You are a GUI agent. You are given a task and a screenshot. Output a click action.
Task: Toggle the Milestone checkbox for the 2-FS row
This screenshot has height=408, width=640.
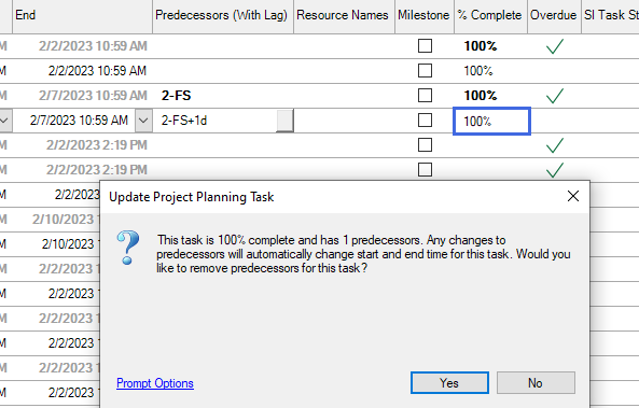pos(424,95)
